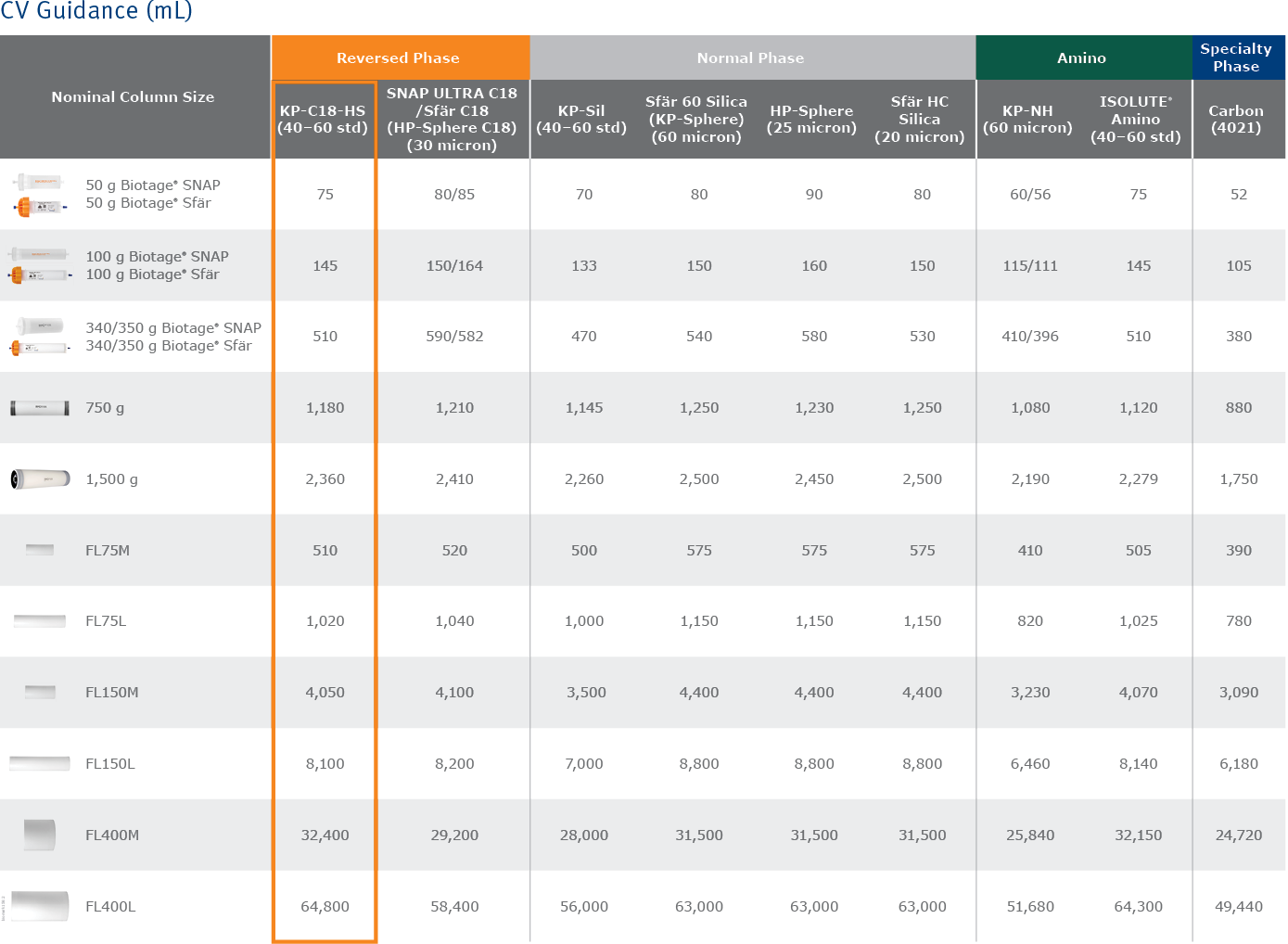Click the 52 value under Carbon
The width and height of the screenshot is (1288, 944).
tap(1239, 194)
